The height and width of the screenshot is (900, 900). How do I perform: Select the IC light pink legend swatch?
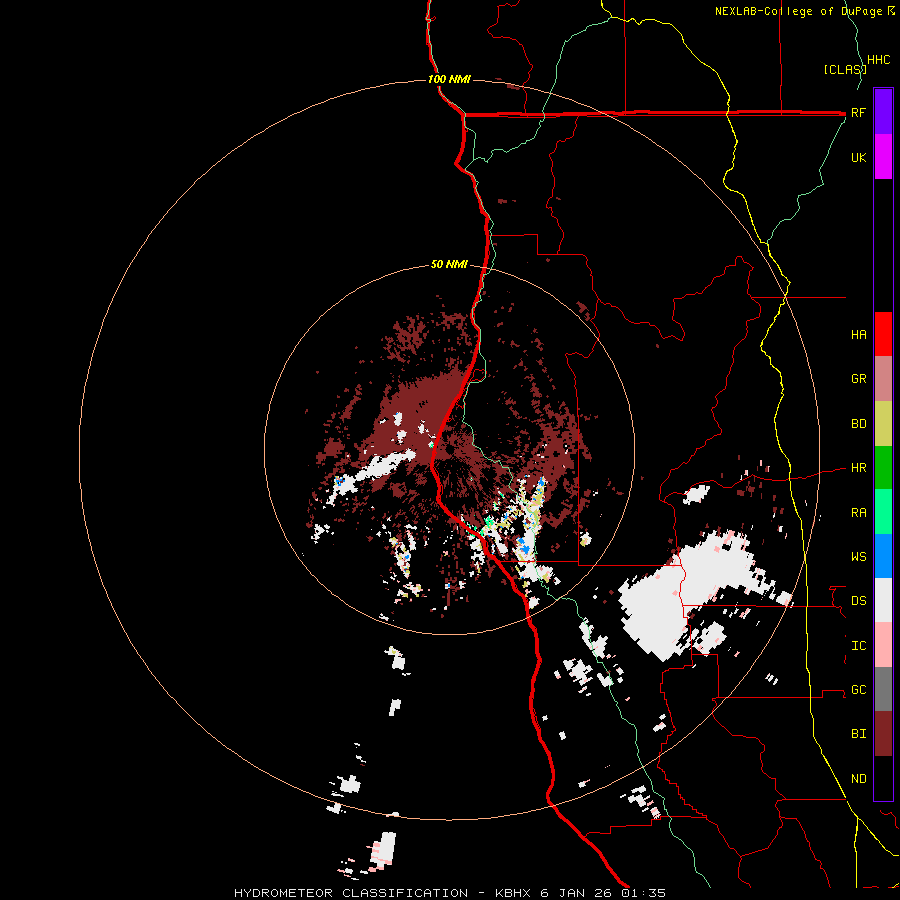point(883,645)
